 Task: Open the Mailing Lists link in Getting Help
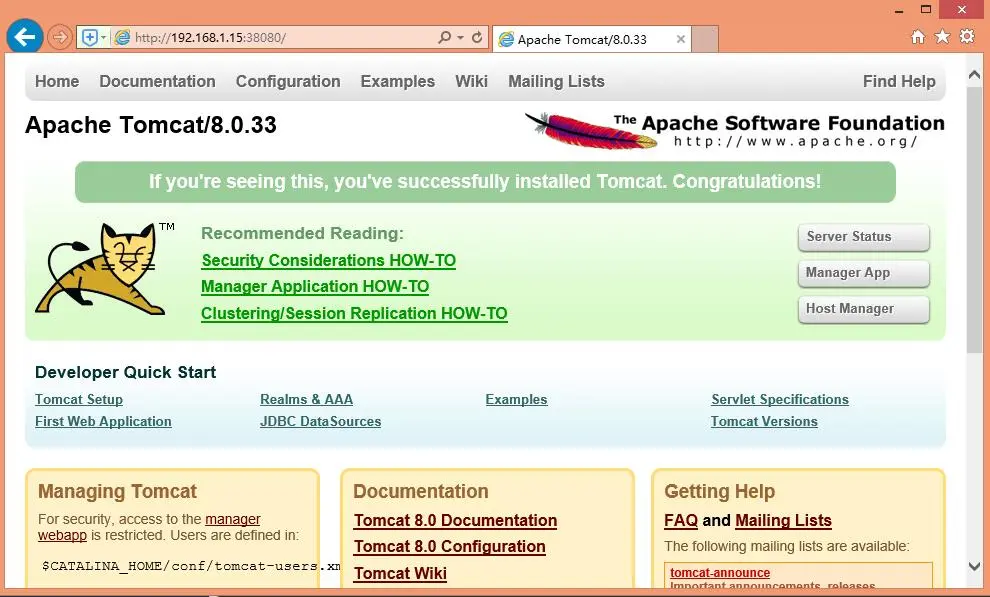(x=784, y=521)
